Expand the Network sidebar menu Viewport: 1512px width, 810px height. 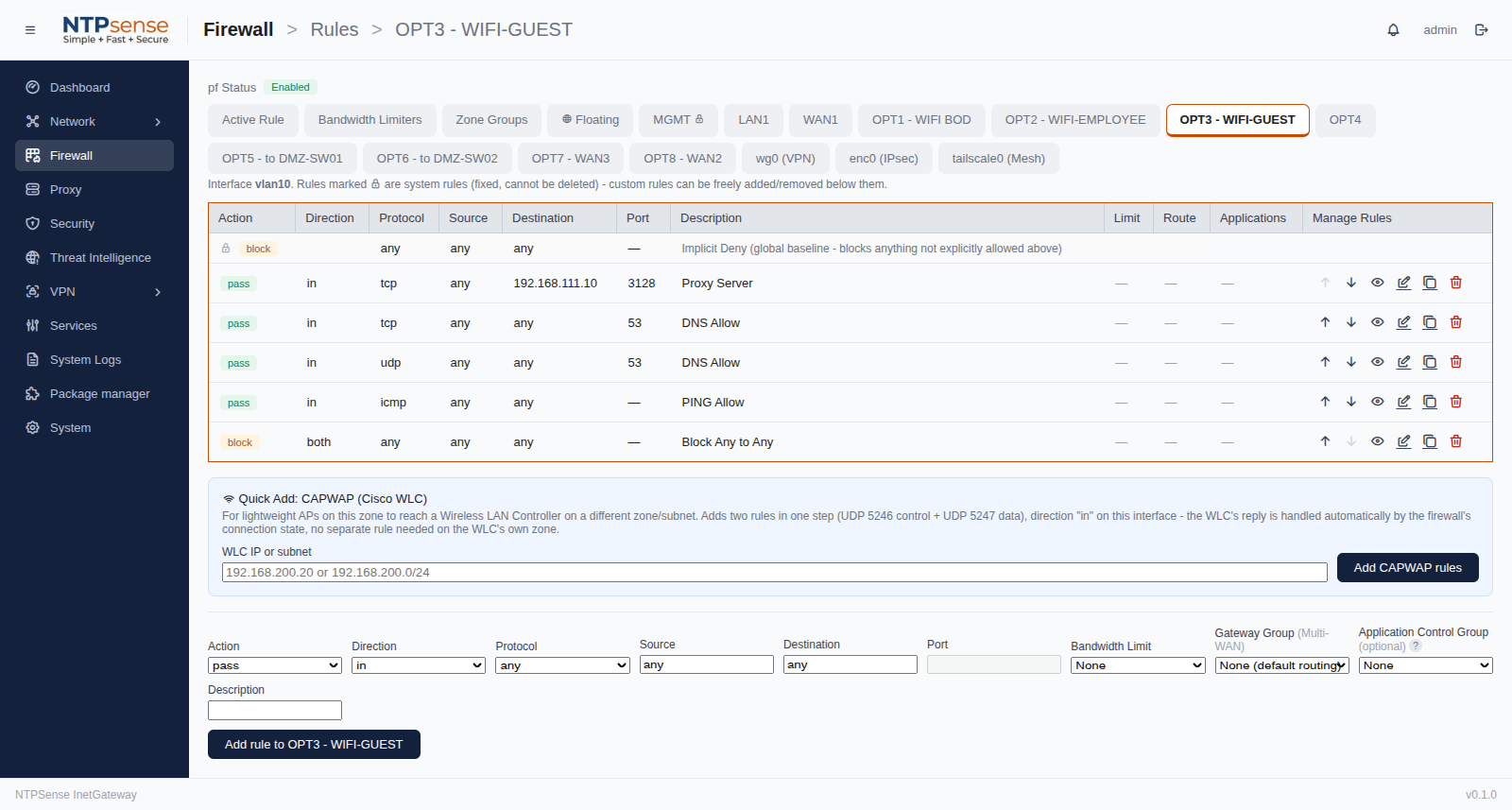coord(94,121)
